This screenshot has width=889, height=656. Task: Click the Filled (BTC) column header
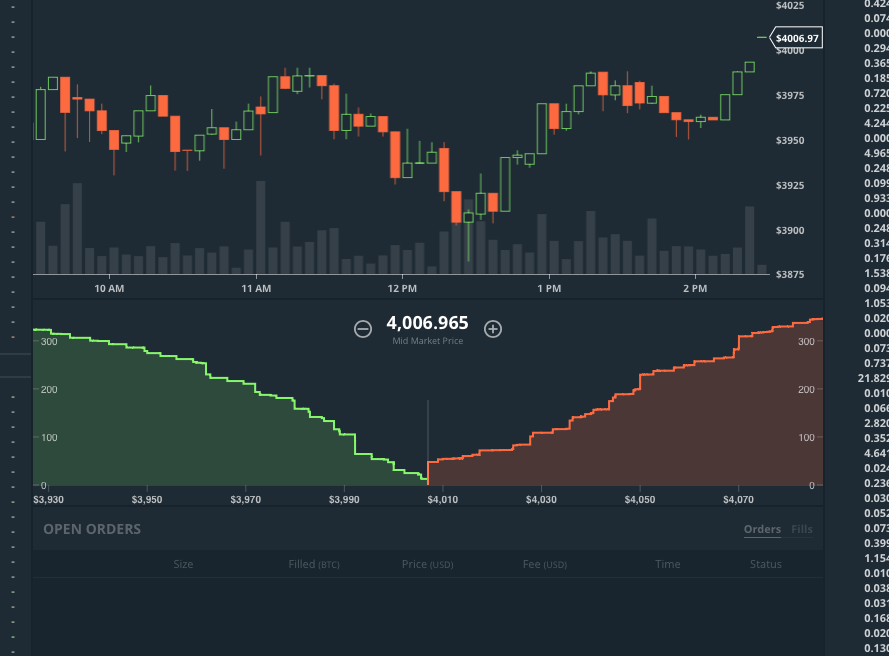point(314,564)
